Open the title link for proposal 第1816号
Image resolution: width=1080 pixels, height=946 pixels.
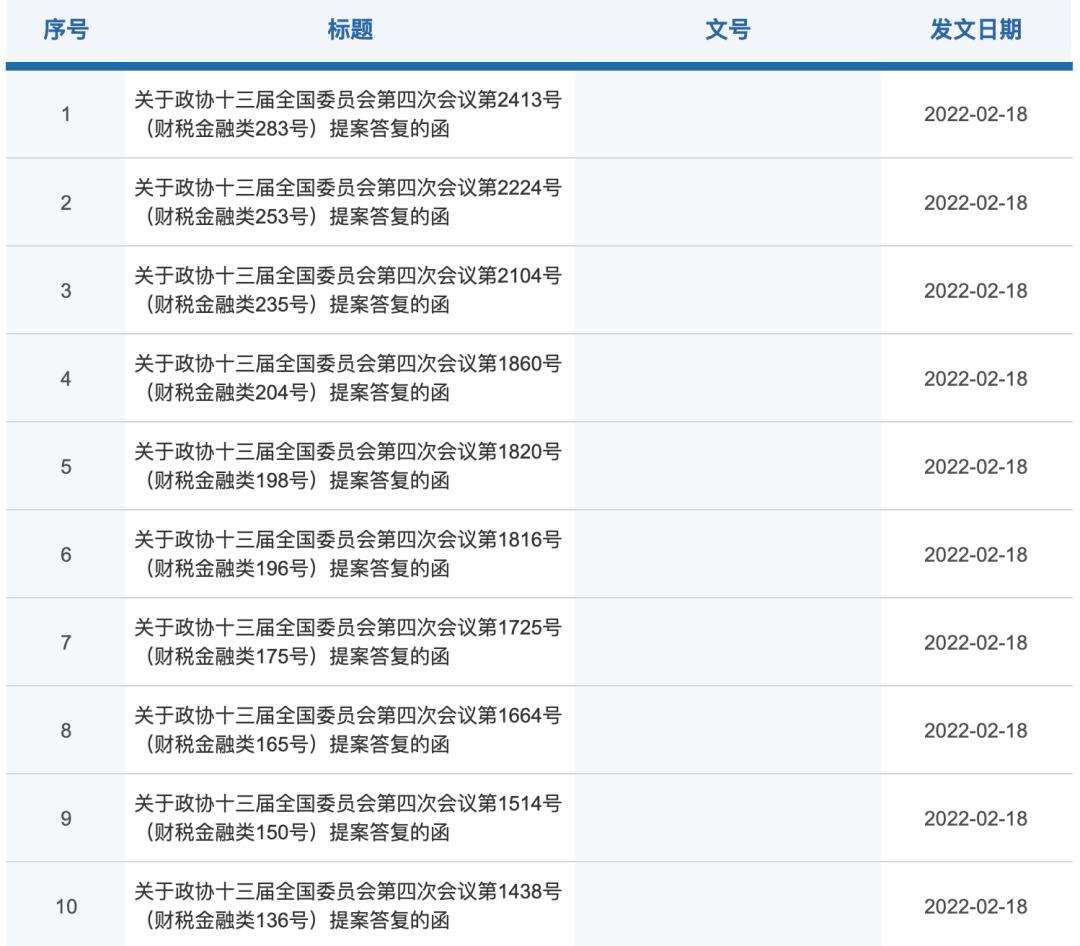coord(348,554)
